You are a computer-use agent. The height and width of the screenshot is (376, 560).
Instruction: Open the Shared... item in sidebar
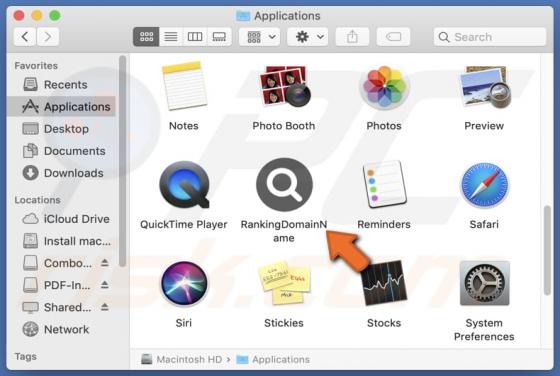[57, 307]
